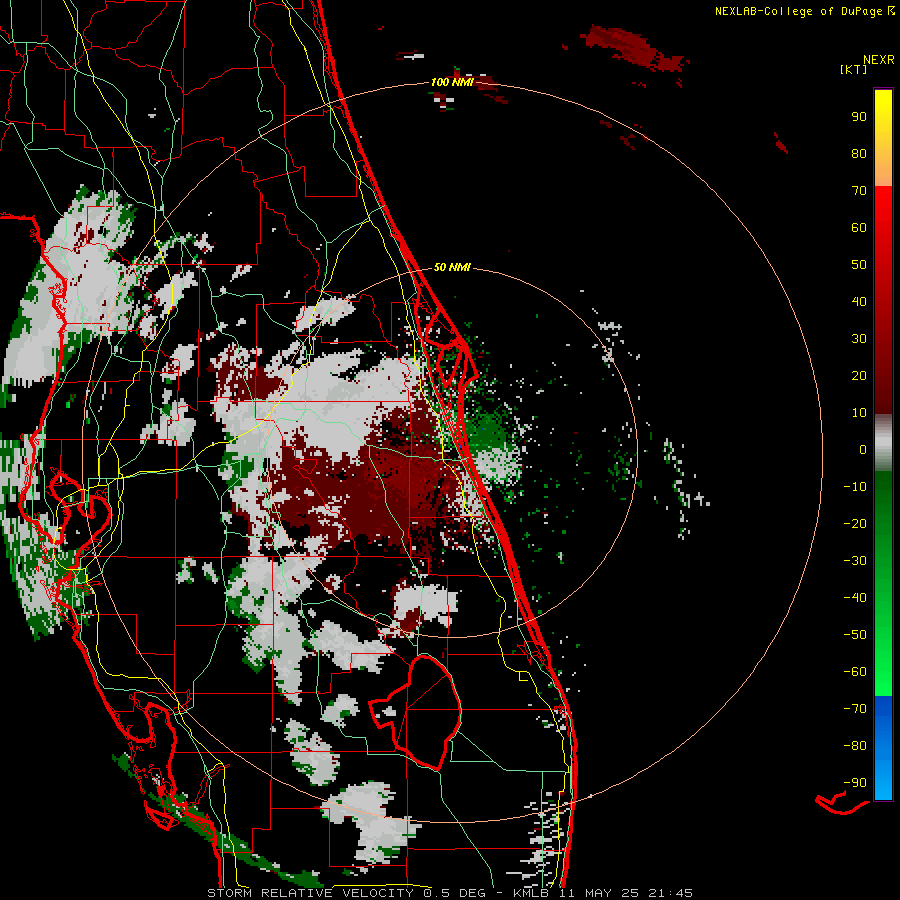Click the gray zero-velocity band of color bar
Screen dimensions: 900x900
[883, 443]
